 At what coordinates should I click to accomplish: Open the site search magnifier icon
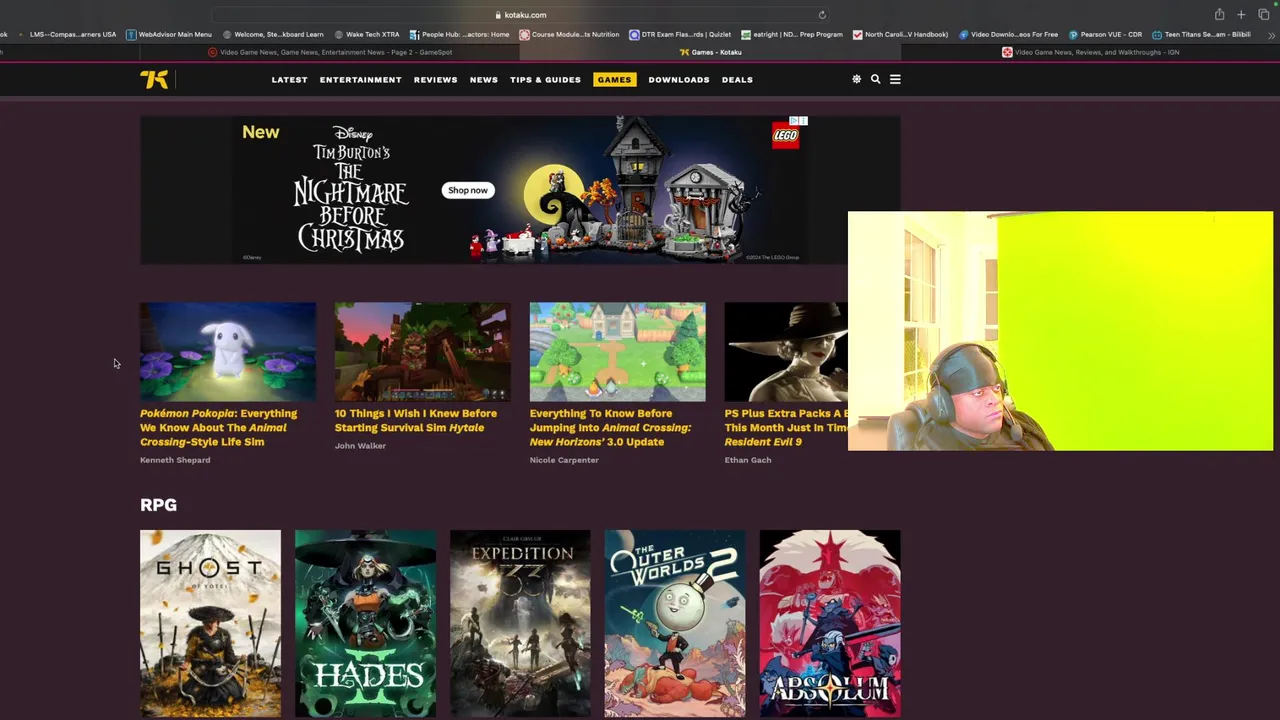(875, 79)
